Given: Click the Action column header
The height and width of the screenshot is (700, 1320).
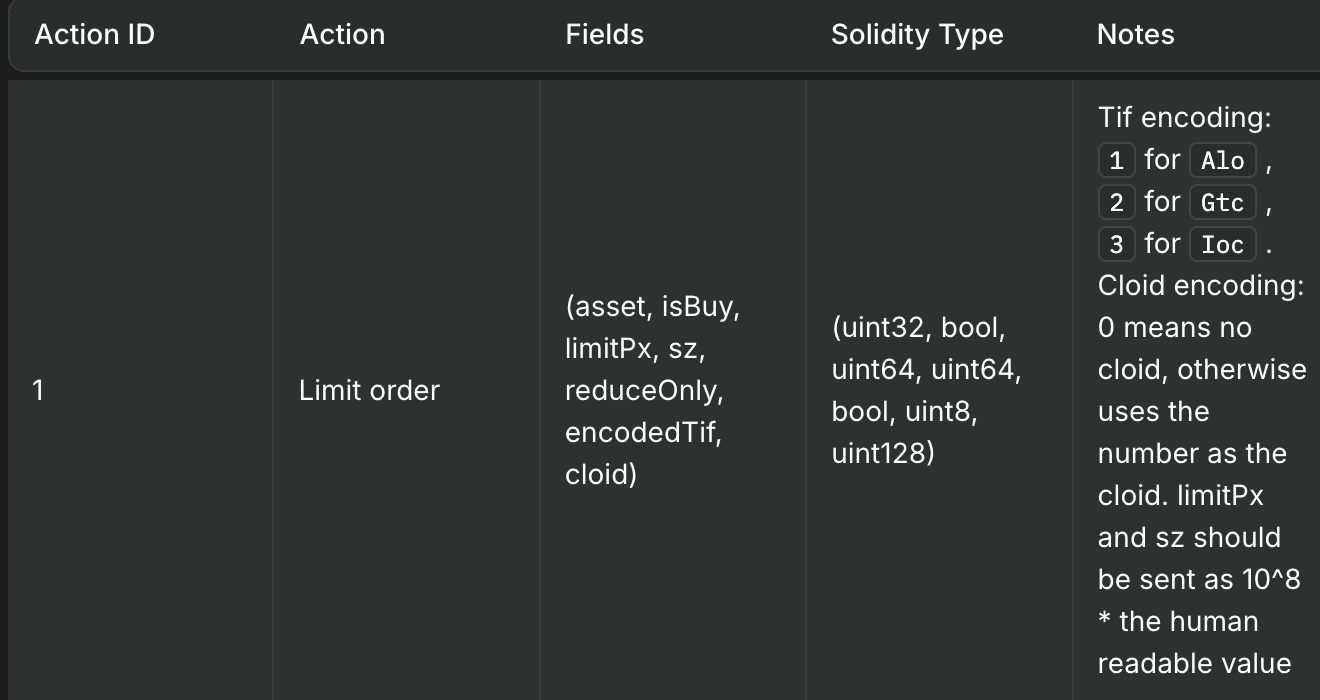Looking at the screenshot, I should tap(342, 35).
